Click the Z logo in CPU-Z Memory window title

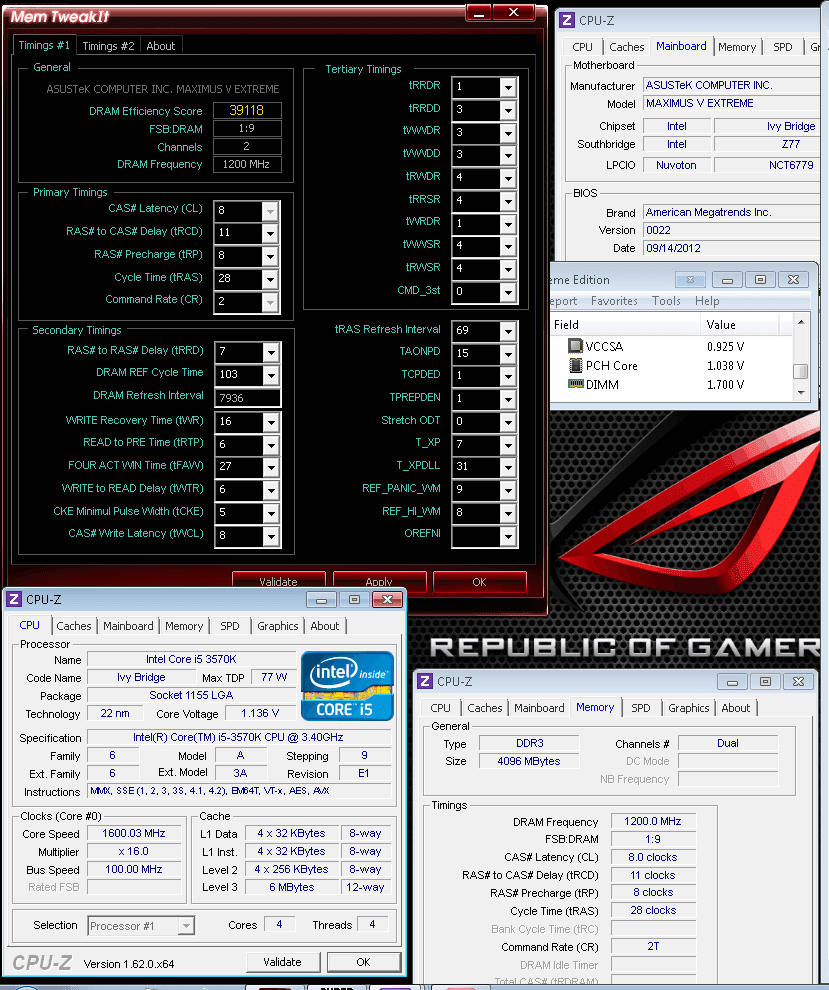tap(425, 681)
